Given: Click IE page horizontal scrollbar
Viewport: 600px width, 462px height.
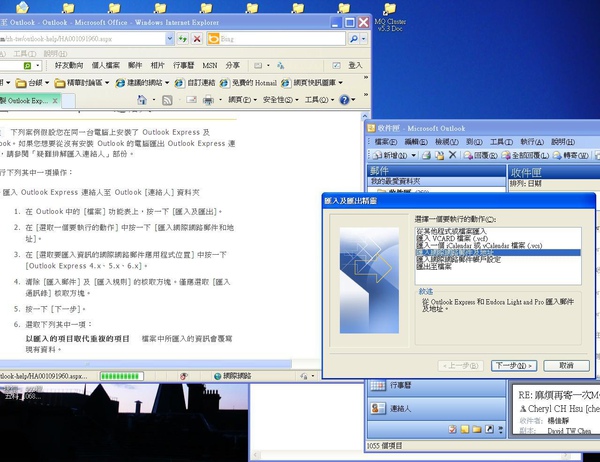Looking at the screenshot, I should 145,364.
